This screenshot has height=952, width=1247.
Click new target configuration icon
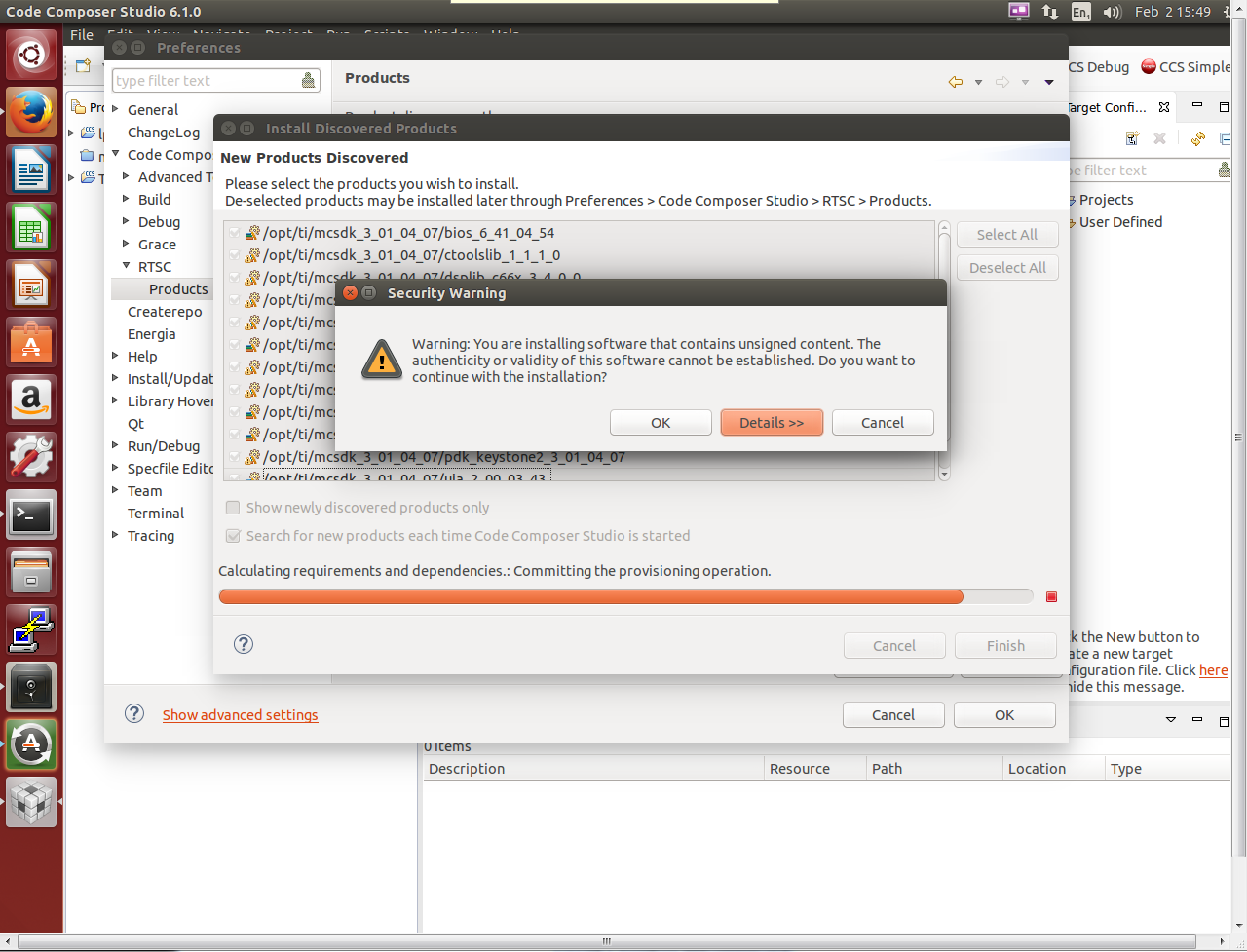tap(1132, 138)
